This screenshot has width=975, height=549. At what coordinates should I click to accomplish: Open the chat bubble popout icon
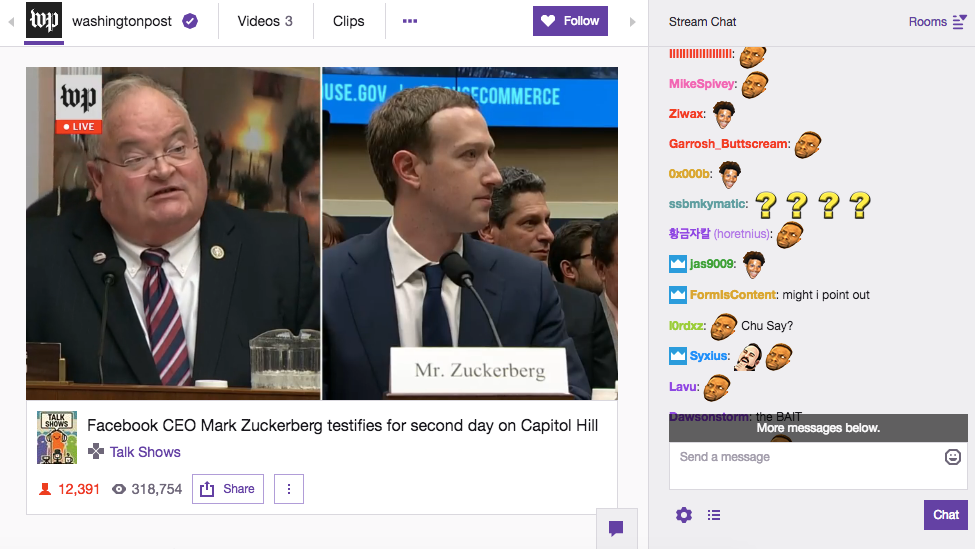pos(616,528)
